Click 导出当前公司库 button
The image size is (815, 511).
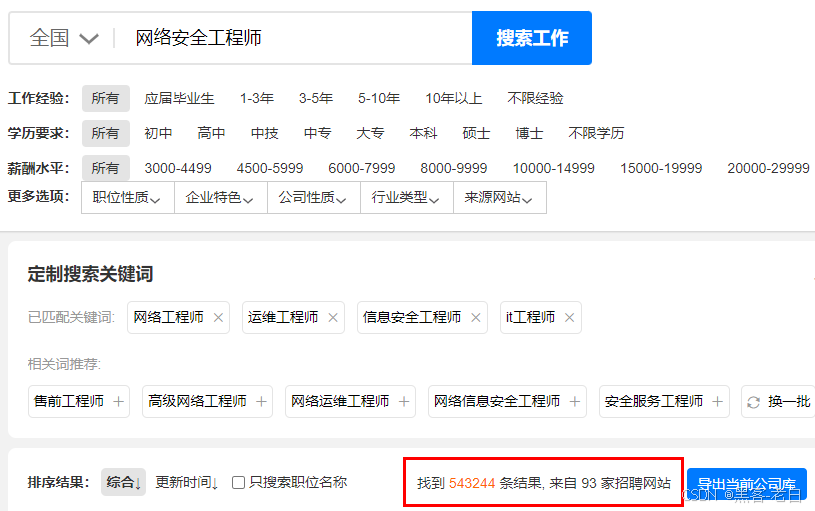coord(746,484)
